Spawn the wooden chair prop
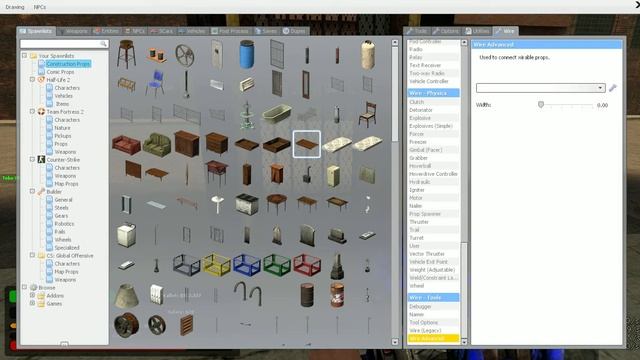 click(367, 114)
